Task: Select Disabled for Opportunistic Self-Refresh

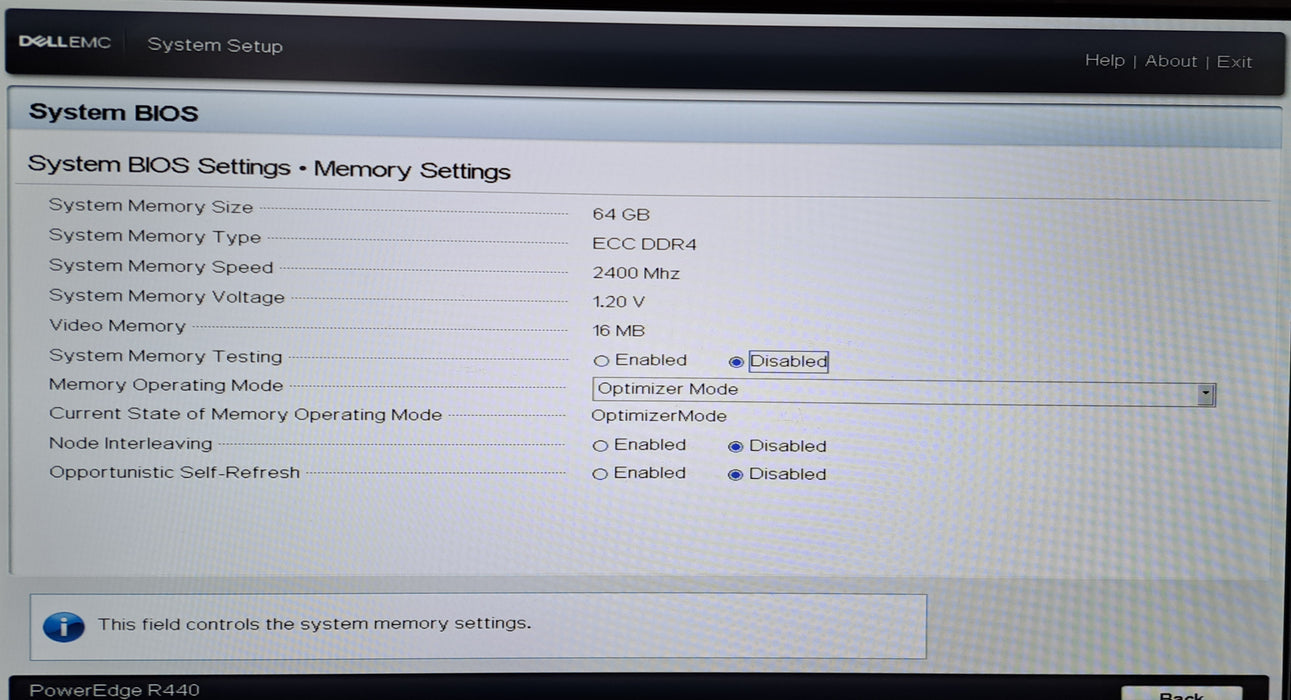Action: 735,475
